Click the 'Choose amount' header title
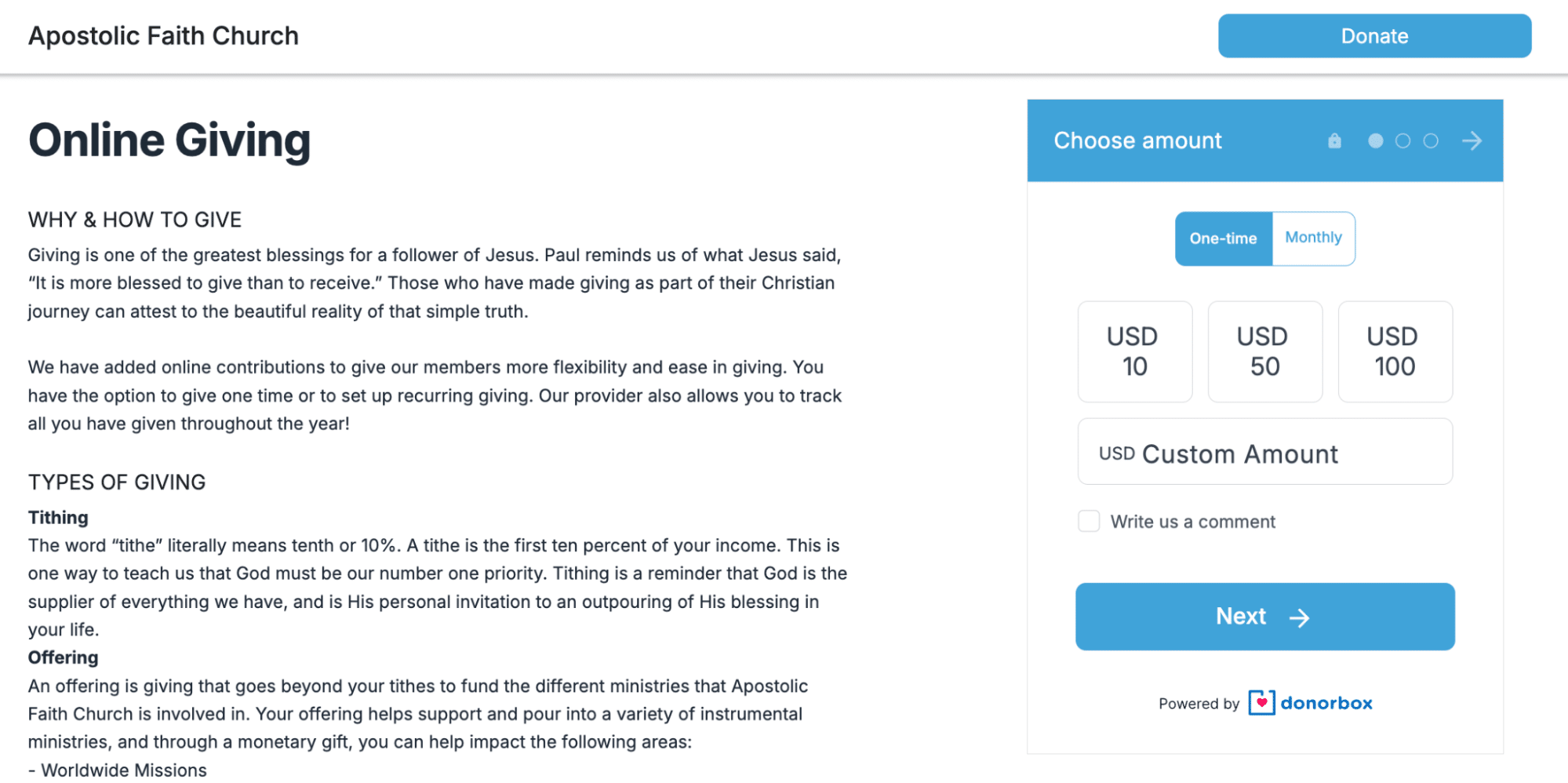This screenshot has height=783, width=1568. coord(1137,141)
